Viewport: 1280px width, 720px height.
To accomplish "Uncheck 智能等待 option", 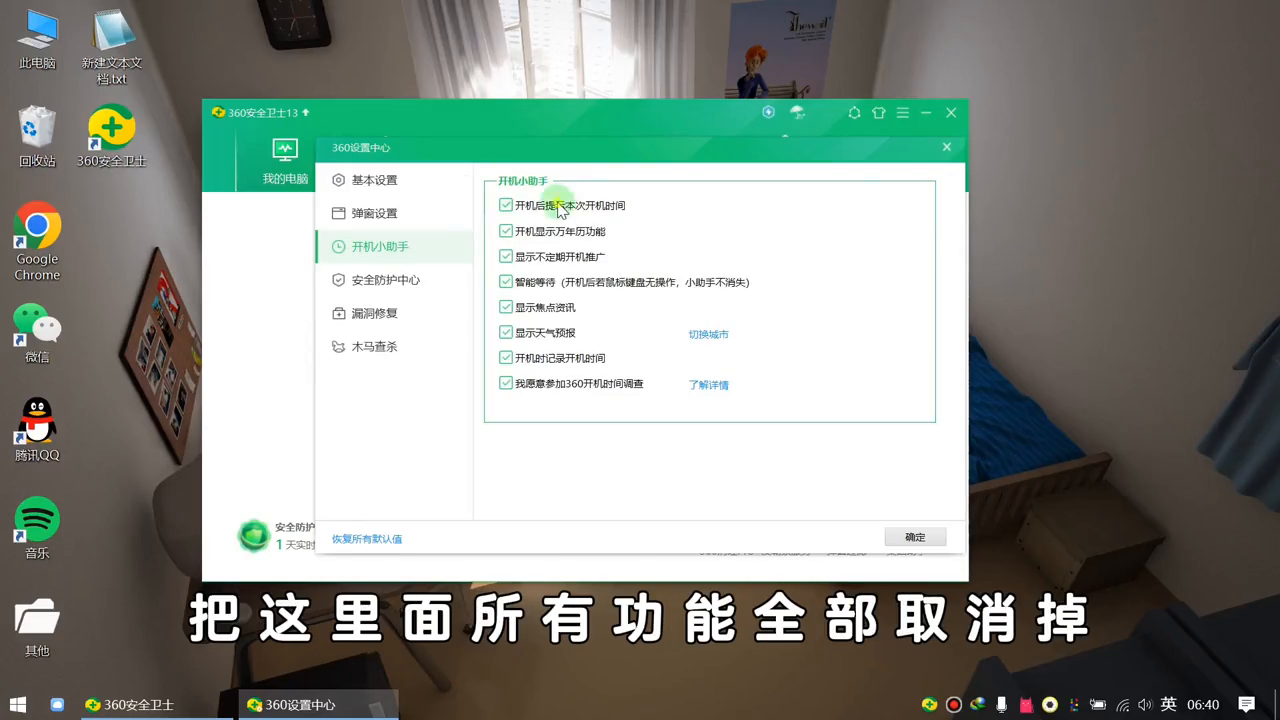I will 506,282.
